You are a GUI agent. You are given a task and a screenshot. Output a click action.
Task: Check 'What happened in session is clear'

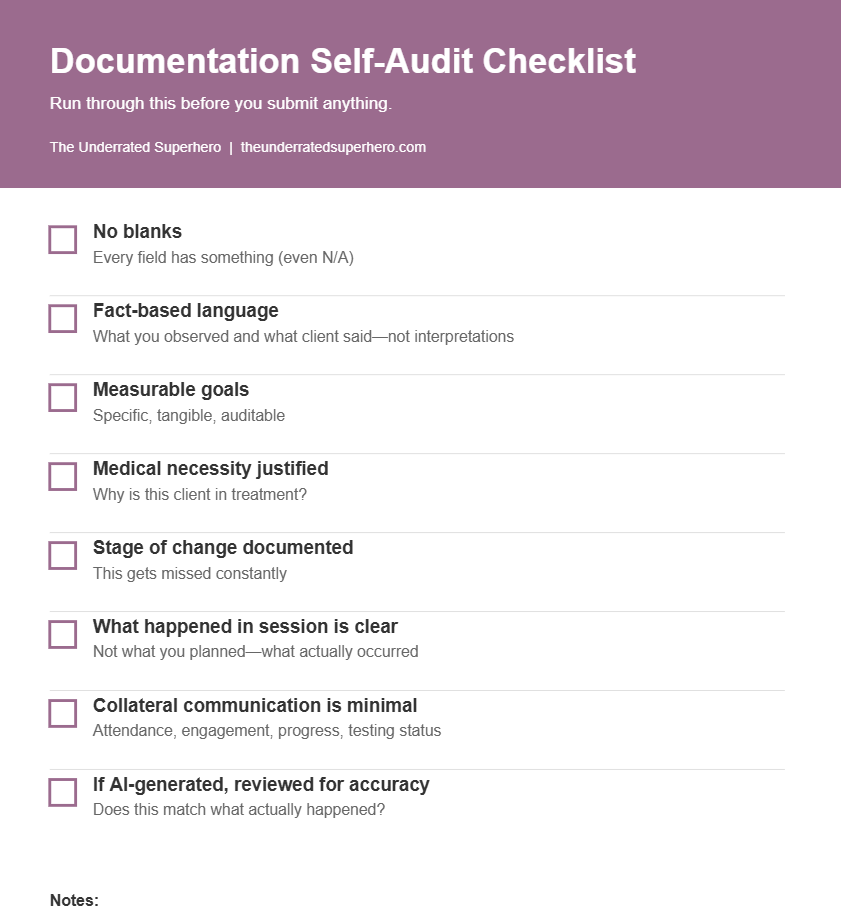click(63, 635)
